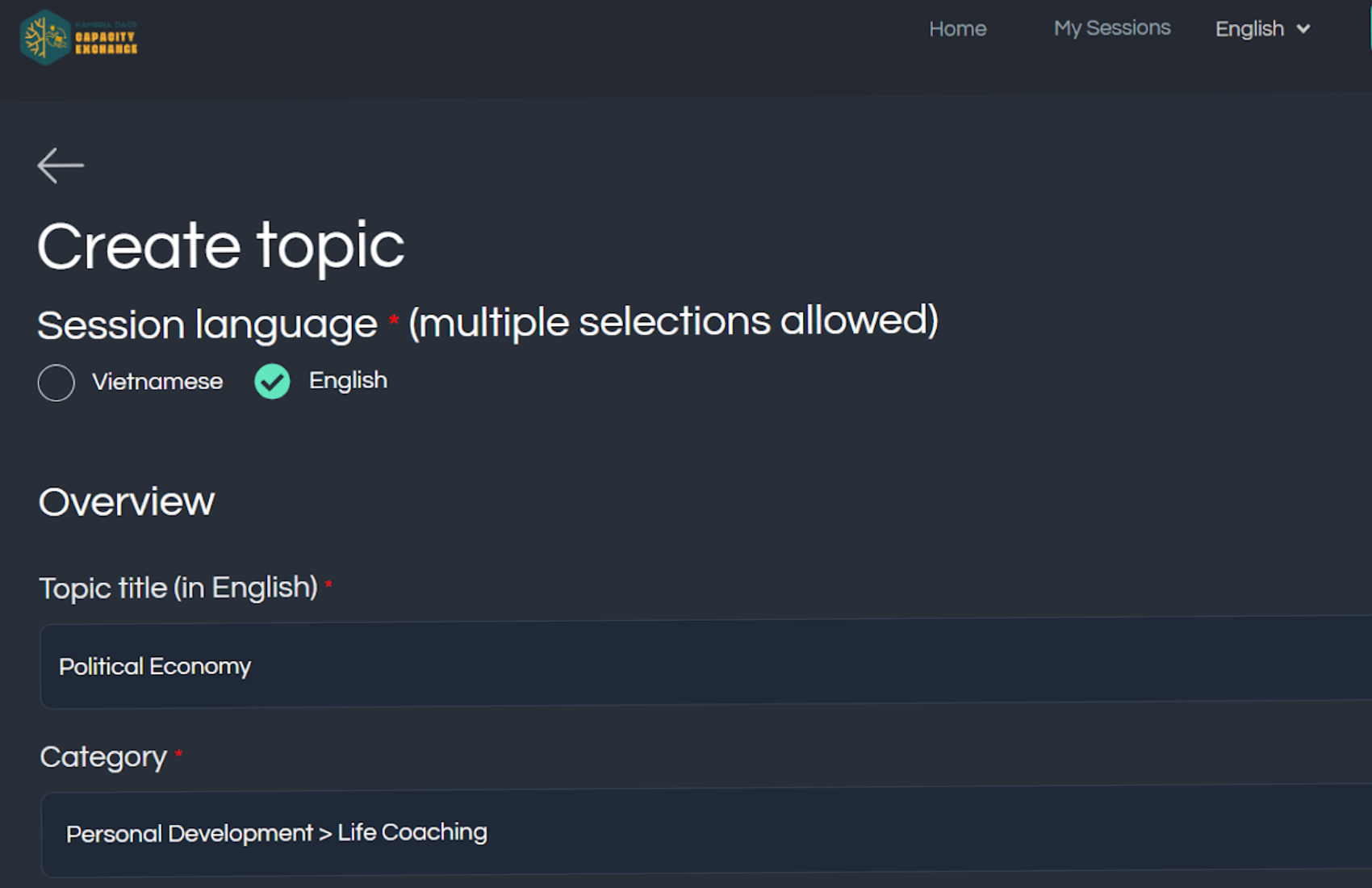Click the Capacity Exchange logo text
The image size is (1372, 888).
[106, 42]
